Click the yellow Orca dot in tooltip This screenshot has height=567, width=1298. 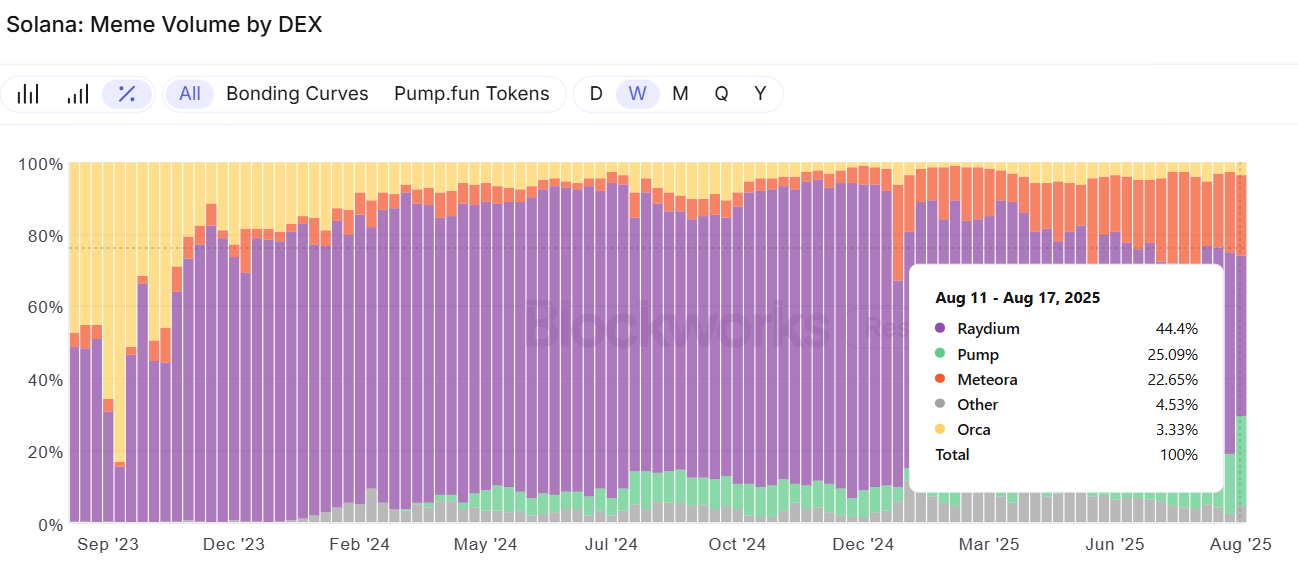940,430
